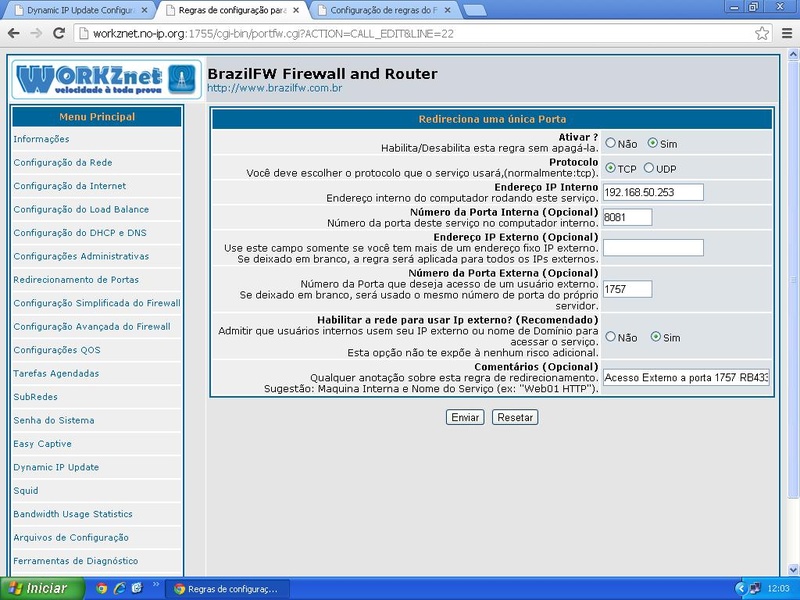The image size is (800, 600).
Task: Click the Comentários text field
Action: (x=686, y=378)
